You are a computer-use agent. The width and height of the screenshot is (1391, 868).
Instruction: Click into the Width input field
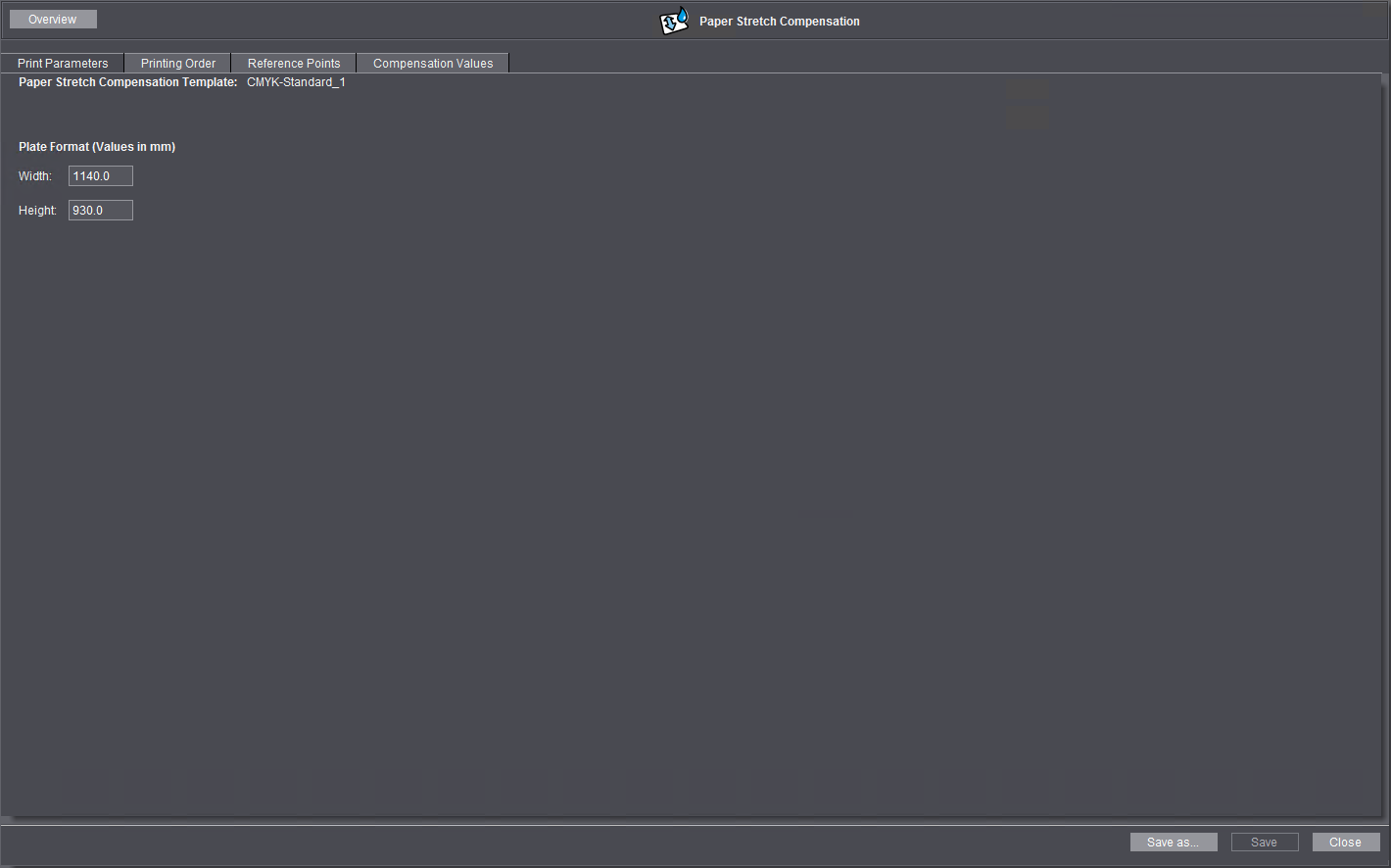[101, 176]
